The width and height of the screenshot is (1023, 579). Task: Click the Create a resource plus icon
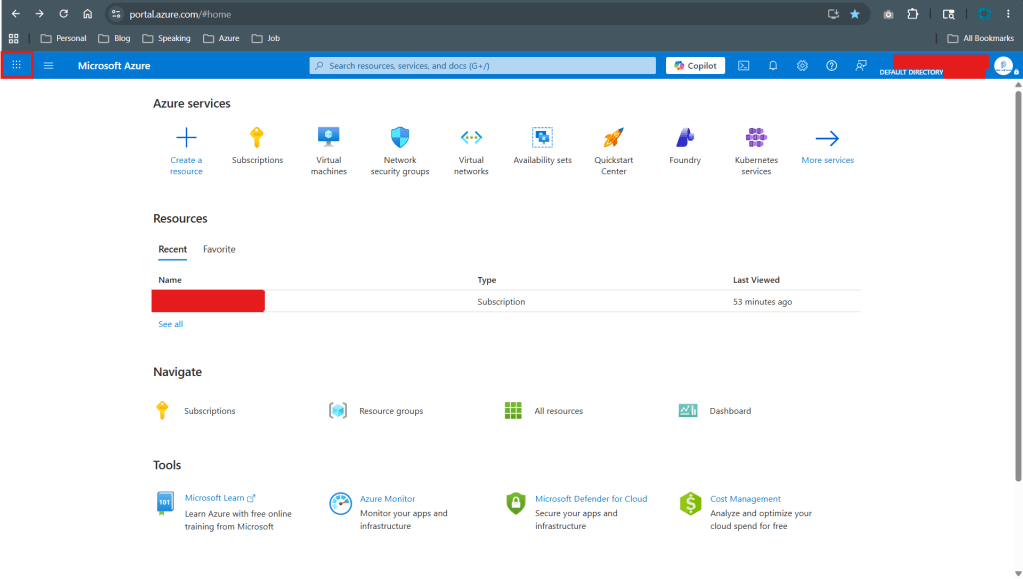click(x=186, y=138)
